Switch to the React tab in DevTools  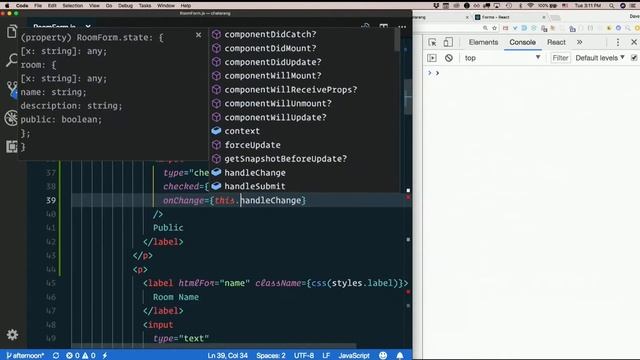pos(556,42)
